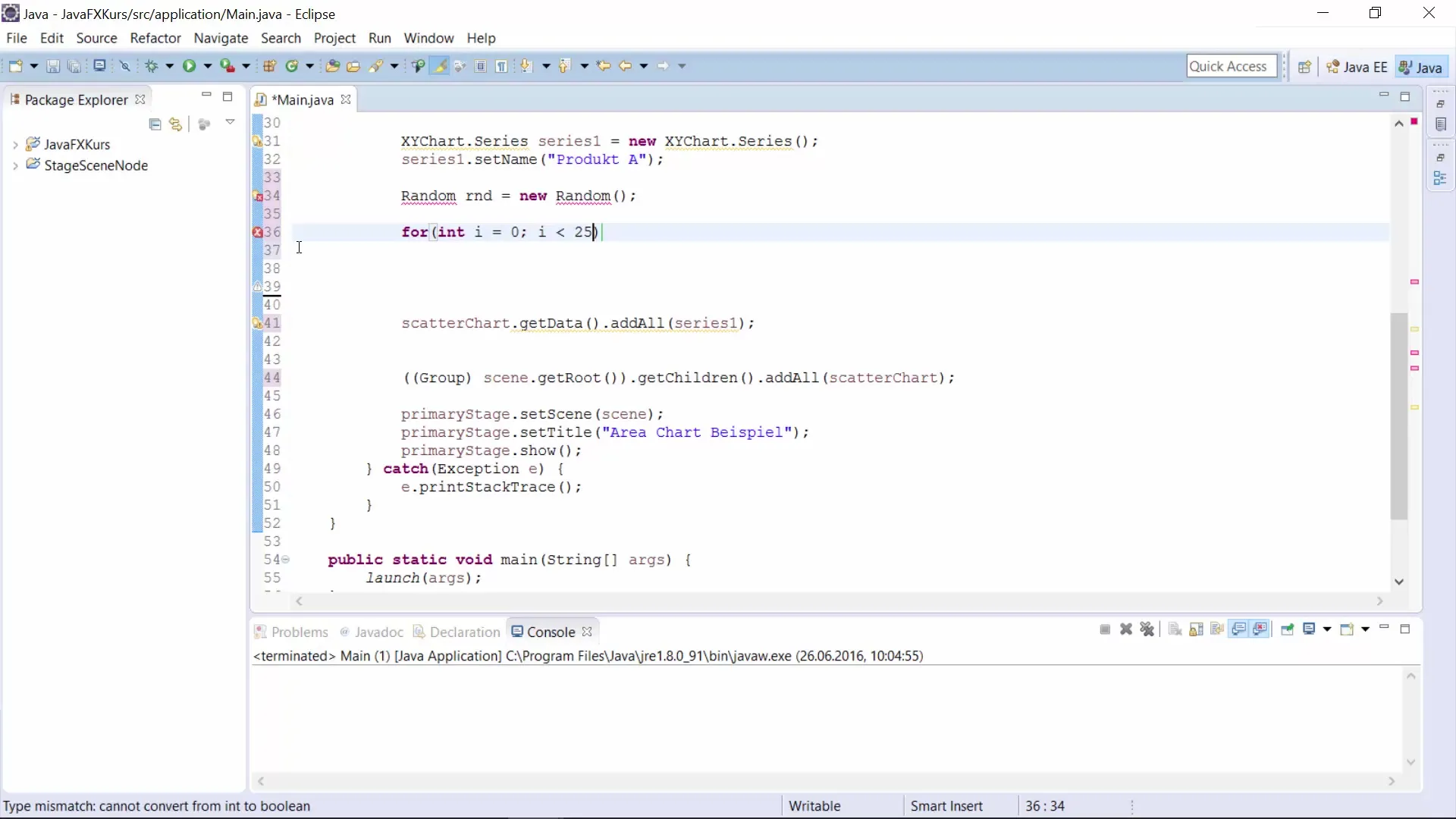The width and height of the screenshot is (1456, 819).
Task: Click the New file toolbar icon
Action: point(15,66)
